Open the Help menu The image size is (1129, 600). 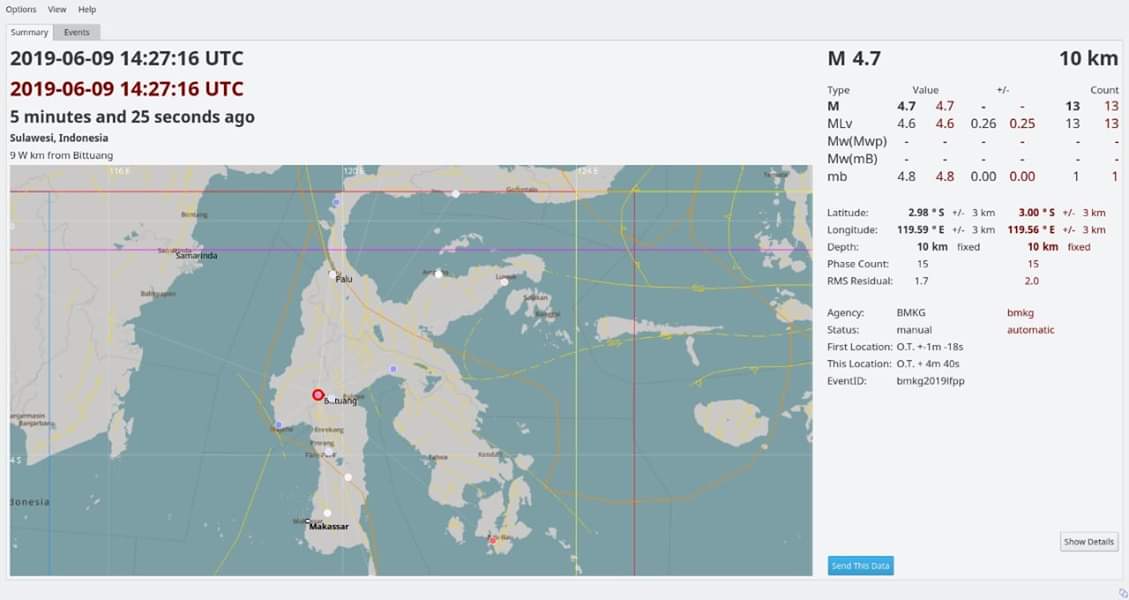87,9
